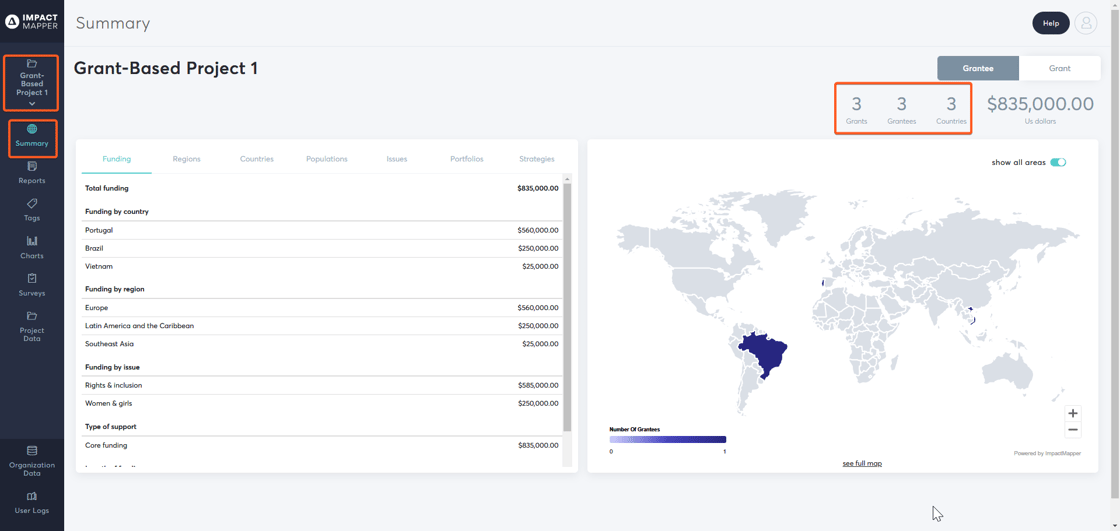1120x531 pixels.
Task: Click the Impact Mapper logo
Action: (x=32, y=21)
